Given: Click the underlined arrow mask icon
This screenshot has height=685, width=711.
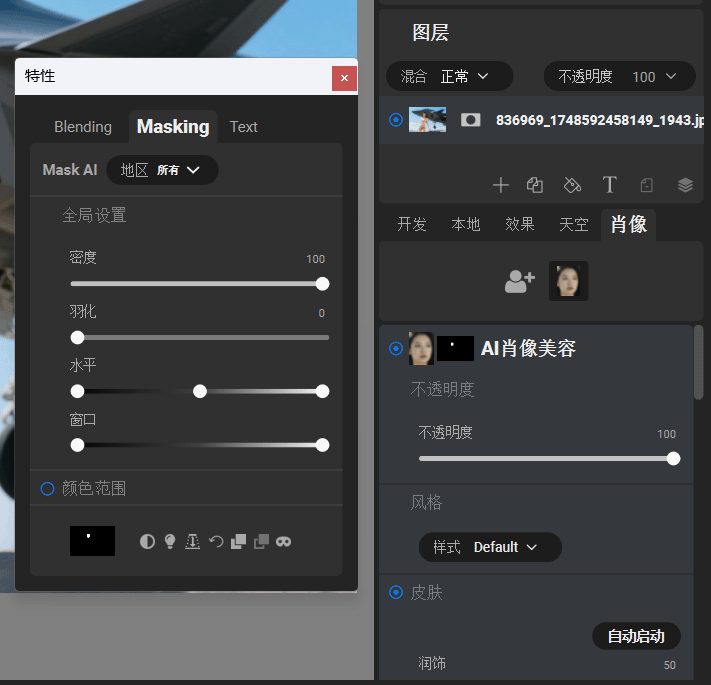Looking at the screenshot, I should pyautogui.click(x=193, y=541).
